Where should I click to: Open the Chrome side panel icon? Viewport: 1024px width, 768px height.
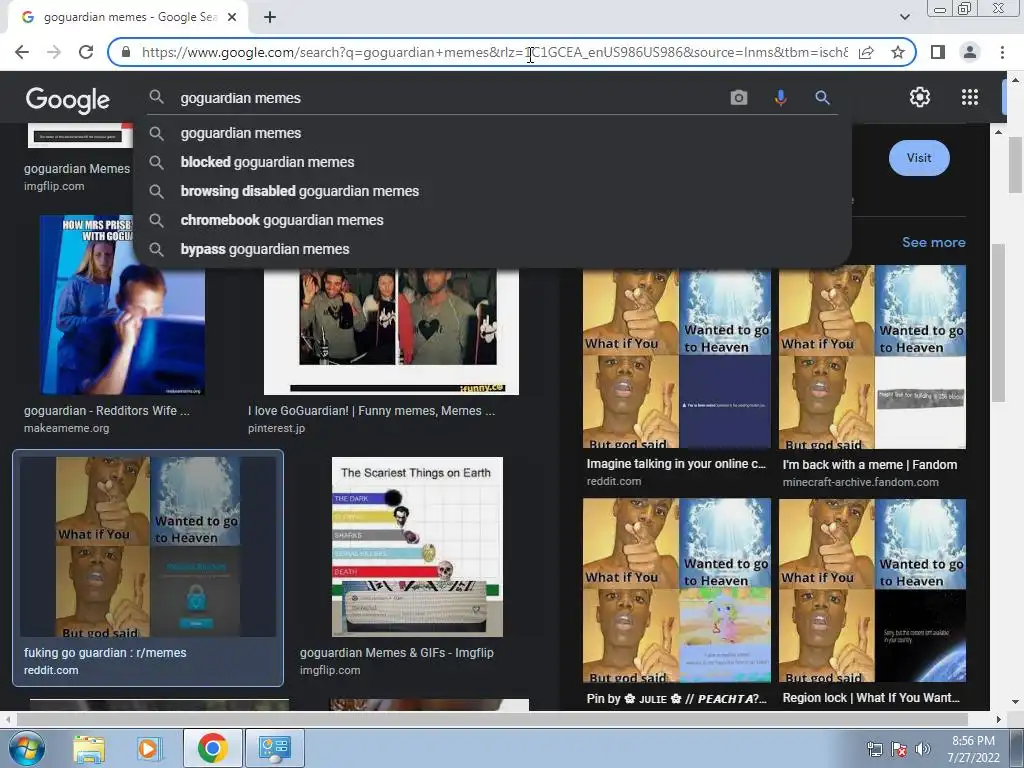pyautogui.click(x=938, y=52)
